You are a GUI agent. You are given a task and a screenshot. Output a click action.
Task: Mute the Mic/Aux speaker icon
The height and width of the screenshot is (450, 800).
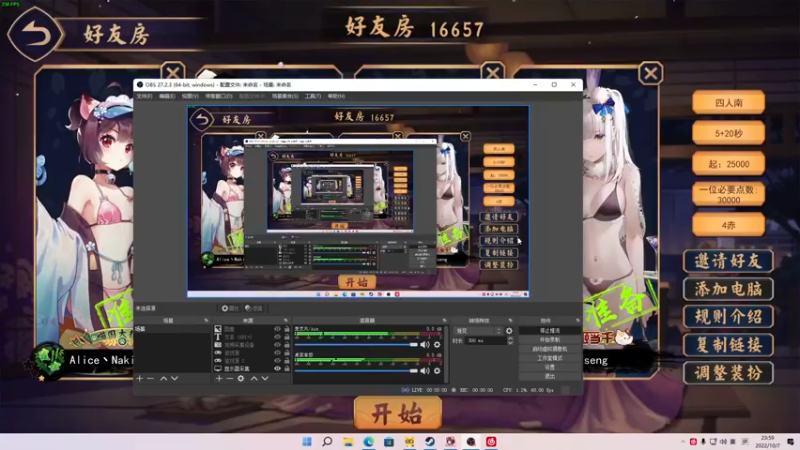coord(424,345)
